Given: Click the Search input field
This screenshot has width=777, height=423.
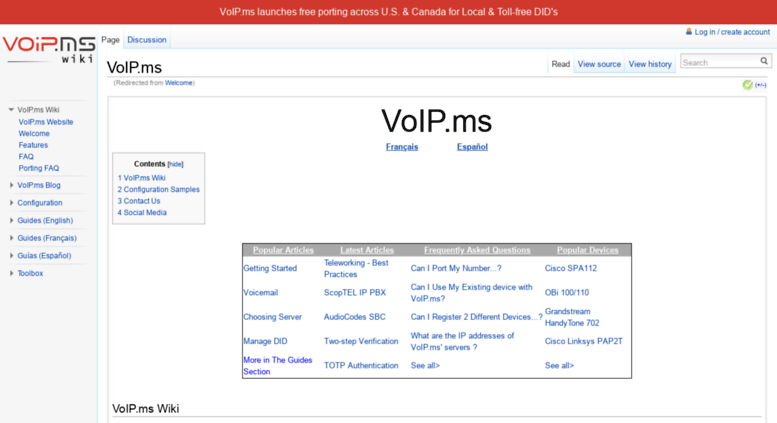Looking at the screenshot, I should [720, 62].
